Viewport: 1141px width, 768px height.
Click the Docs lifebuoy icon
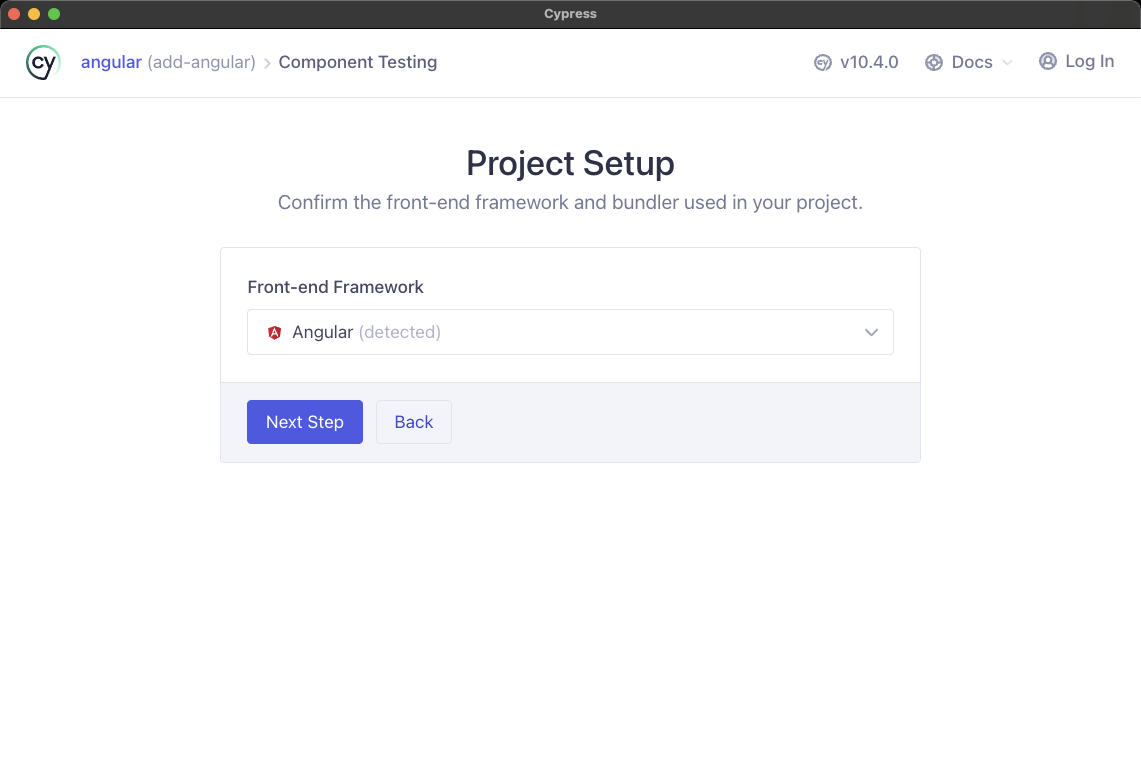click(934, 63)
